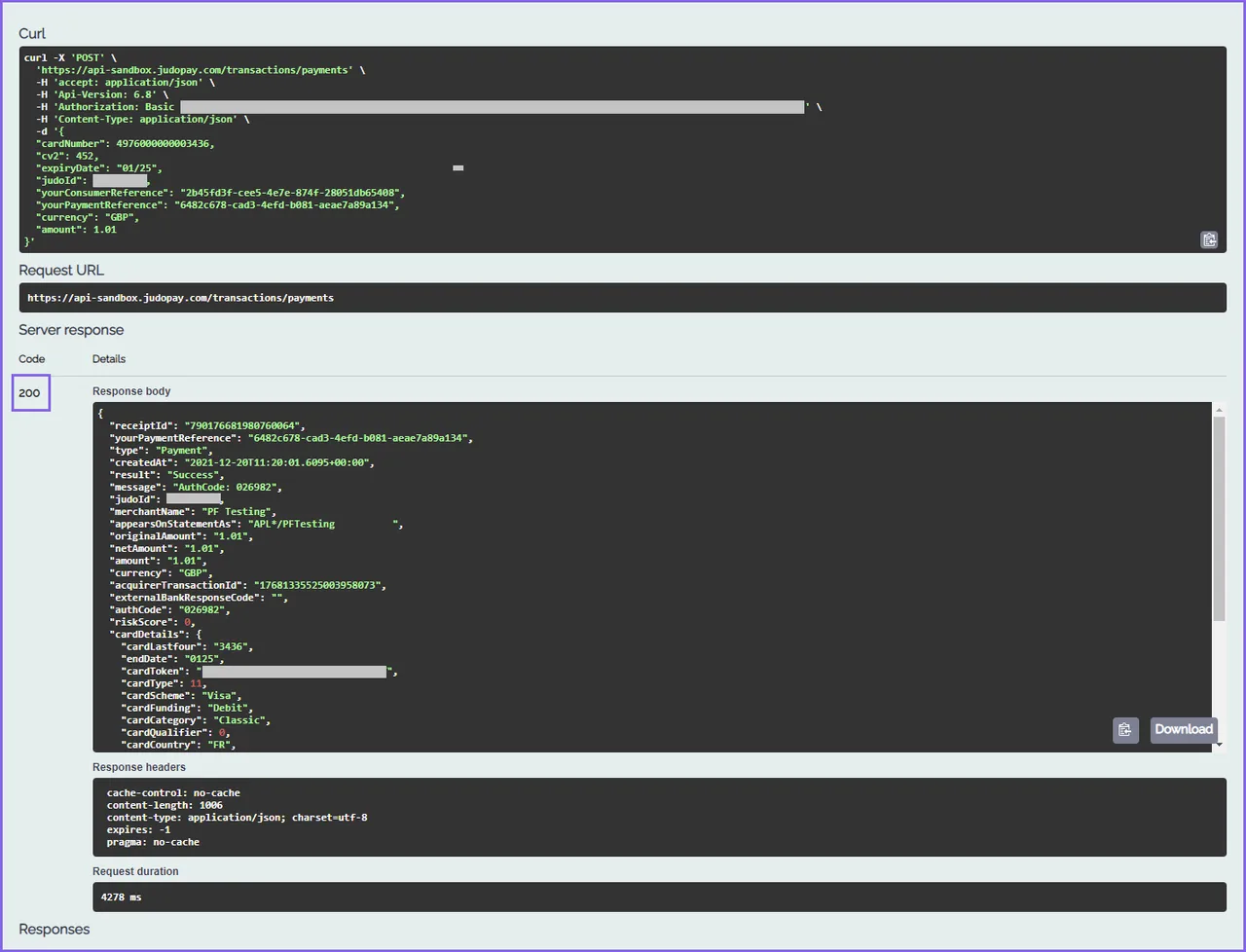This screenshot has width=1246, height=952.
Task: Click the Response body label
Action: (131, 391)
